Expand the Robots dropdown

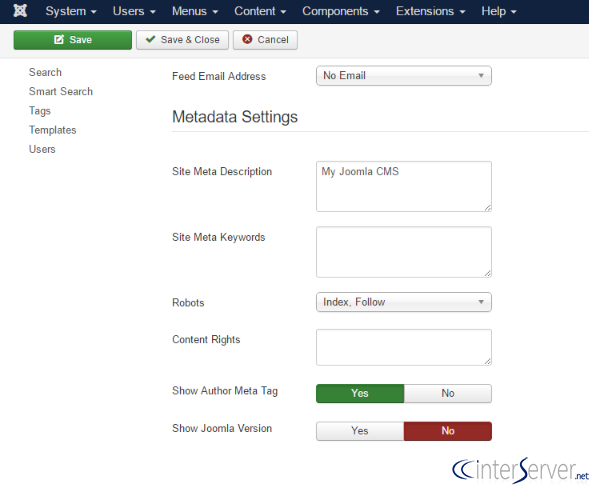[x=404, y=302]
